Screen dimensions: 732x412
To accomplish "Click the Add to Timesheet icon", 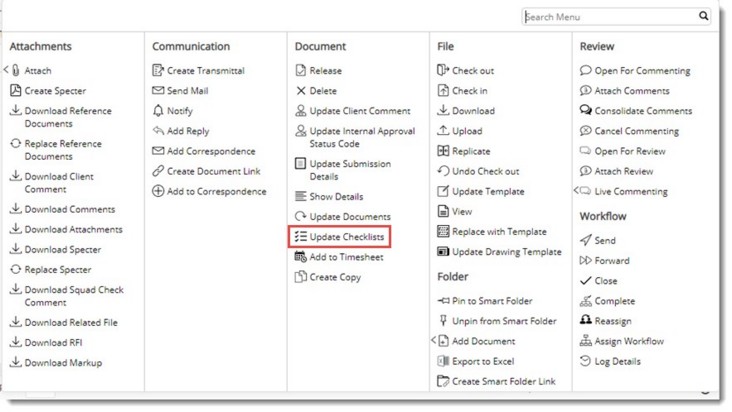I will pos(301,257).
